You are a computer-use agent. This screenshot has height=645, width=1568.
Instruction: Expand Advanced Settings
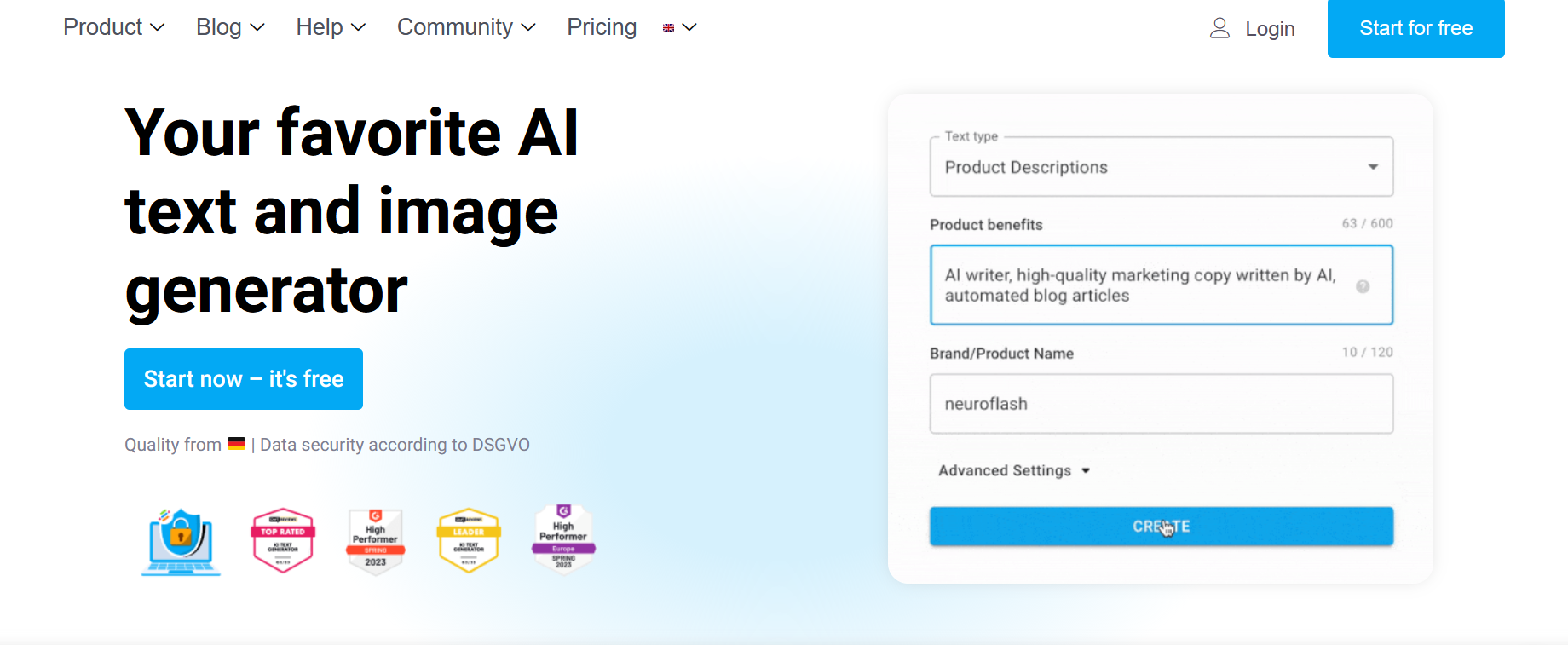pyautogui.click(x=1014, y=470)
